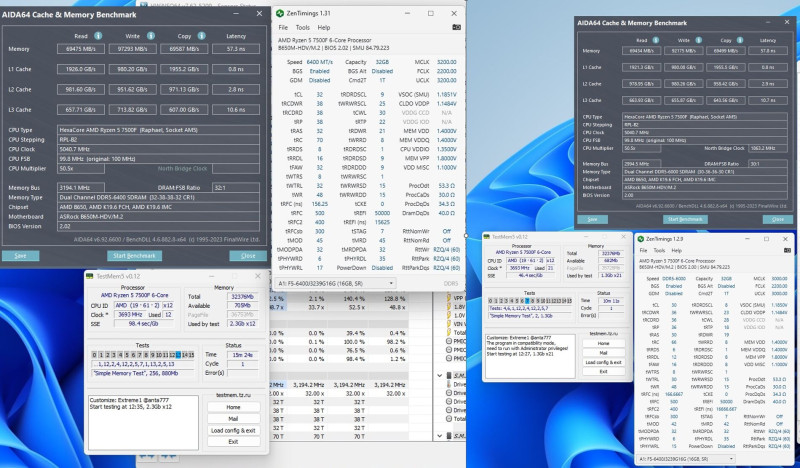Click Save in right AIDA64 window
Viewport: 800px width, 468px height.
coord(592,219)
